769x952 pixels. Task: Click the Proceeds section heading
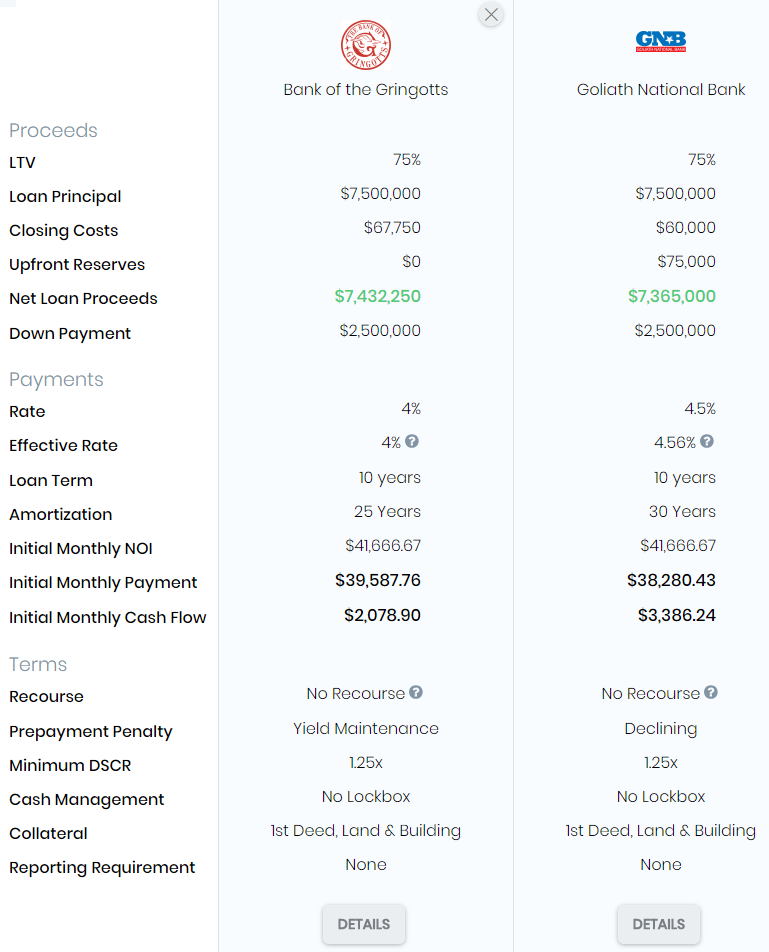pos(53,131)
